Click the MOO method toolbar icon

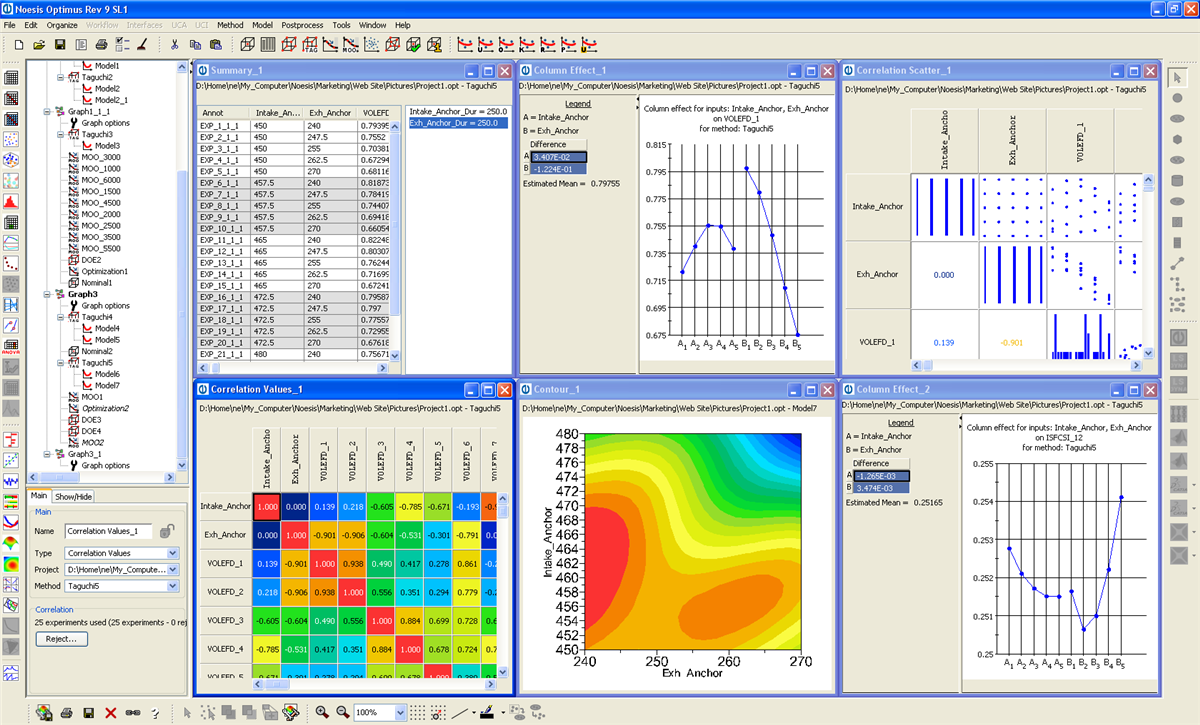[x=350, y=45]
